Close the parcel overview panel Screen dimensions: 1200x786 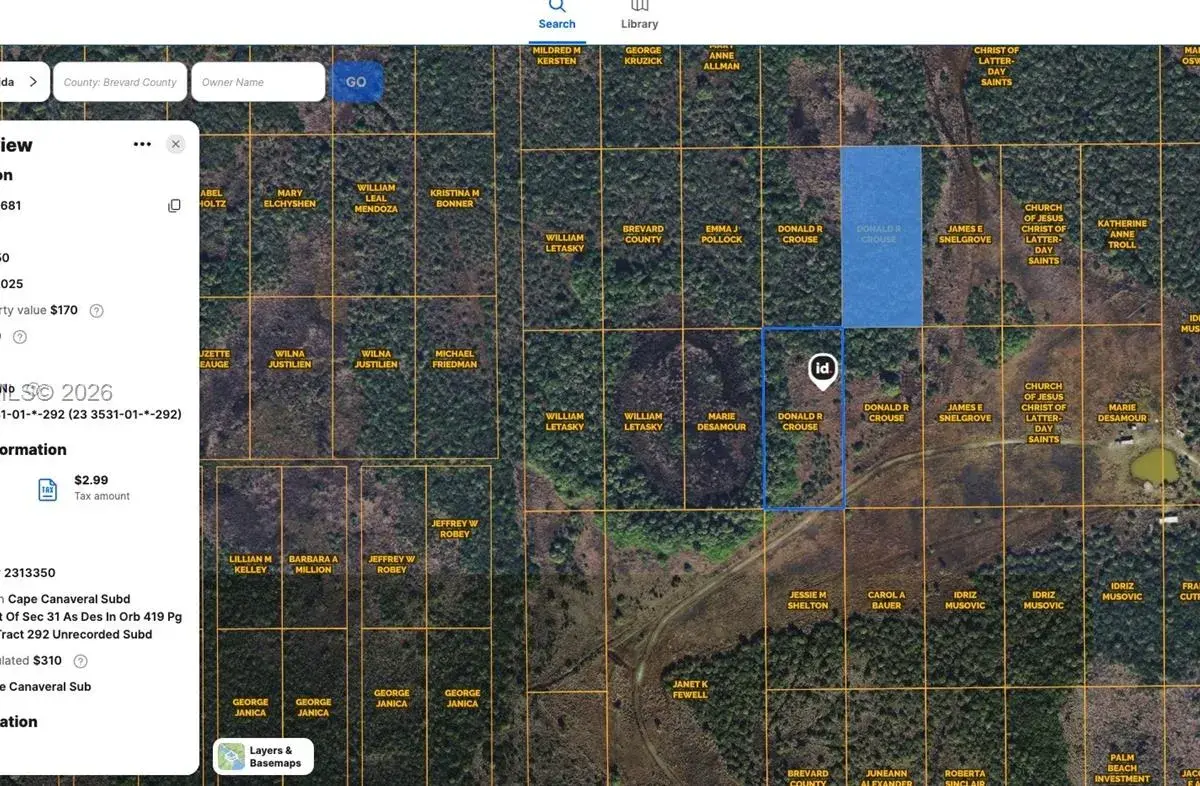[x=176, y=144]
